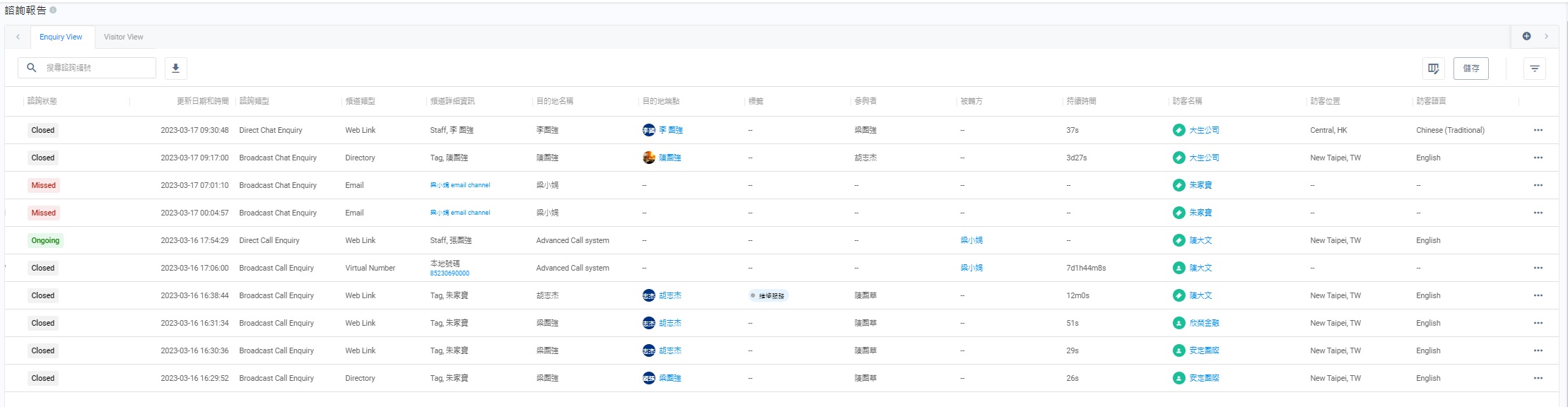Open row menu for the 09:30:48 enquiry
1568x407 pixels.
coord(1538,130)
